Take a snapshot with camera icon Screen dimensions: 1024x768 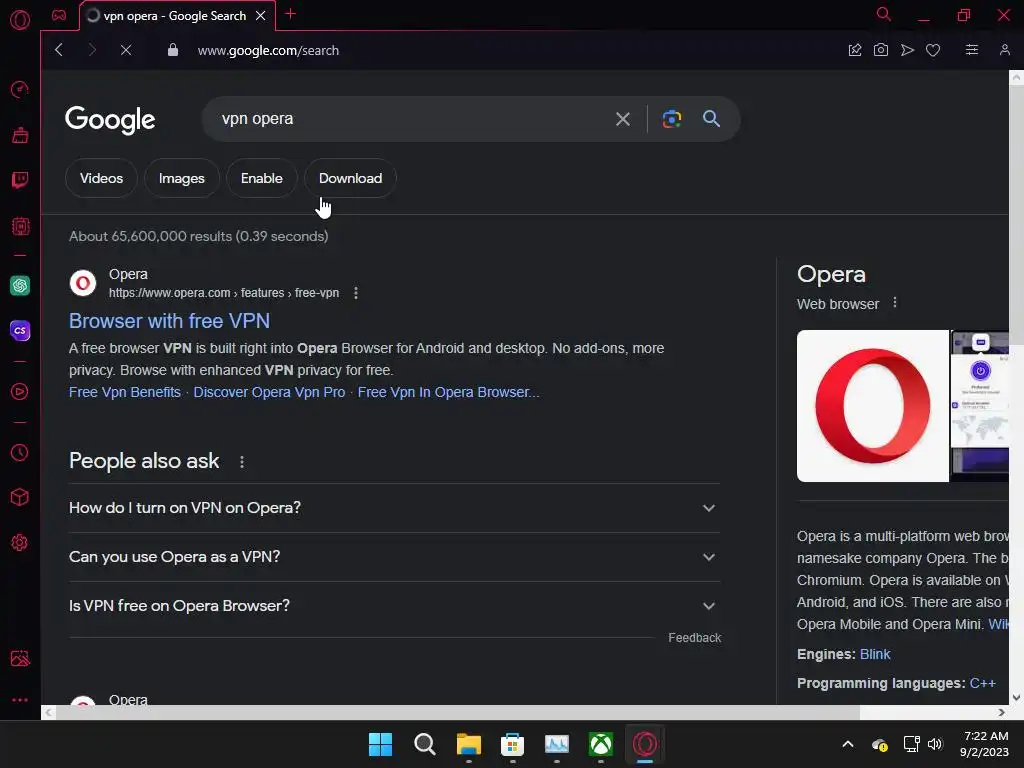coord(880,50)
